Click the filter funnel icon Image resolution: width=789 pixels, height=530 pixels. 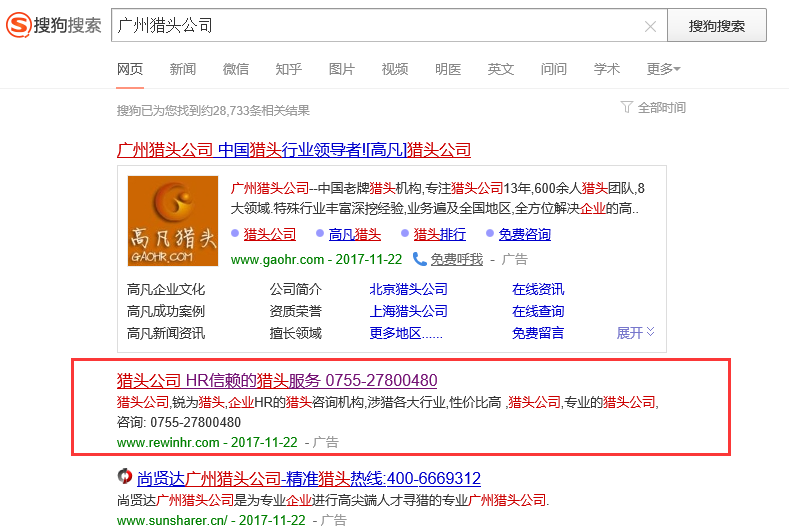(x=627, y=107)
